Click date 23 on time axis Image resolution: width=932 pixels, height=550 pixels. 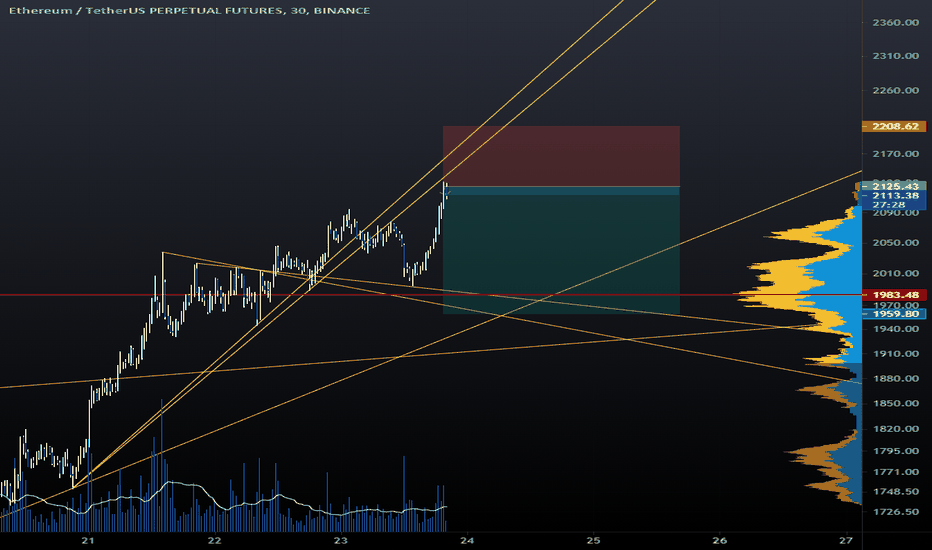coord(341,540)
